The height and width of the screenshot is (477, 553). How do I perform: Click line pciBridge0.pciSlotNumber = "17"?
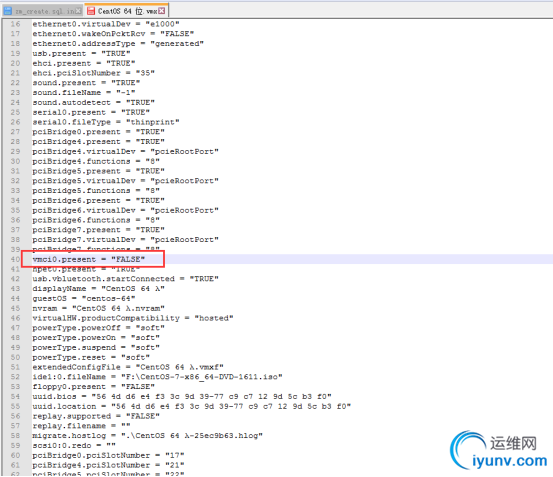click(108, 455)
